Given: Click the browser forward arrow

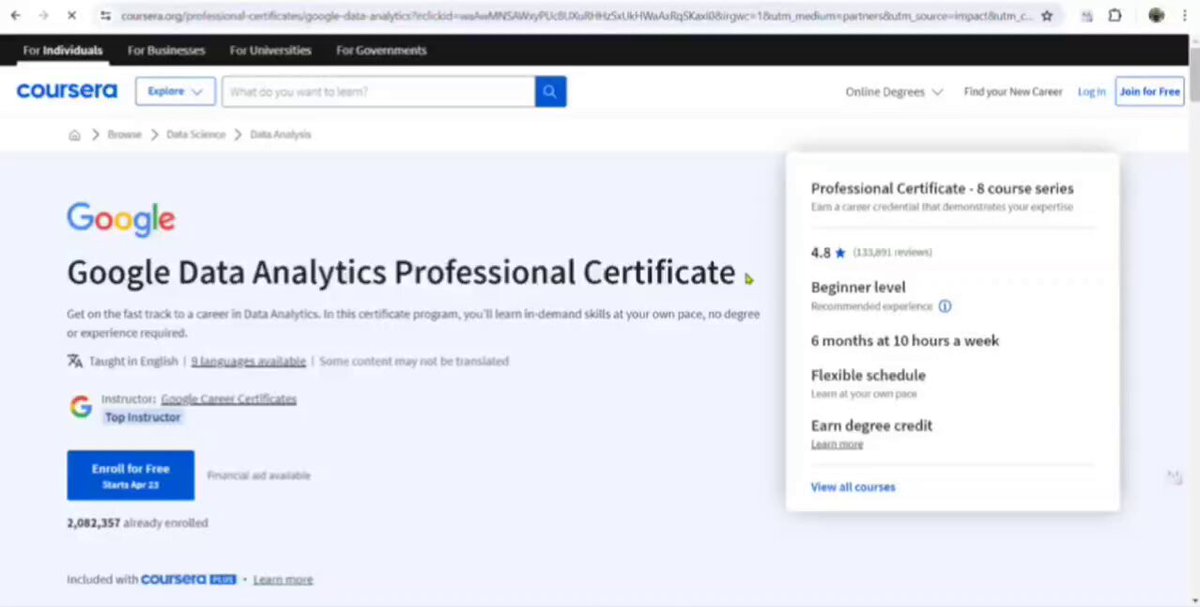Looking at the screenshot, I should [44, 16].
